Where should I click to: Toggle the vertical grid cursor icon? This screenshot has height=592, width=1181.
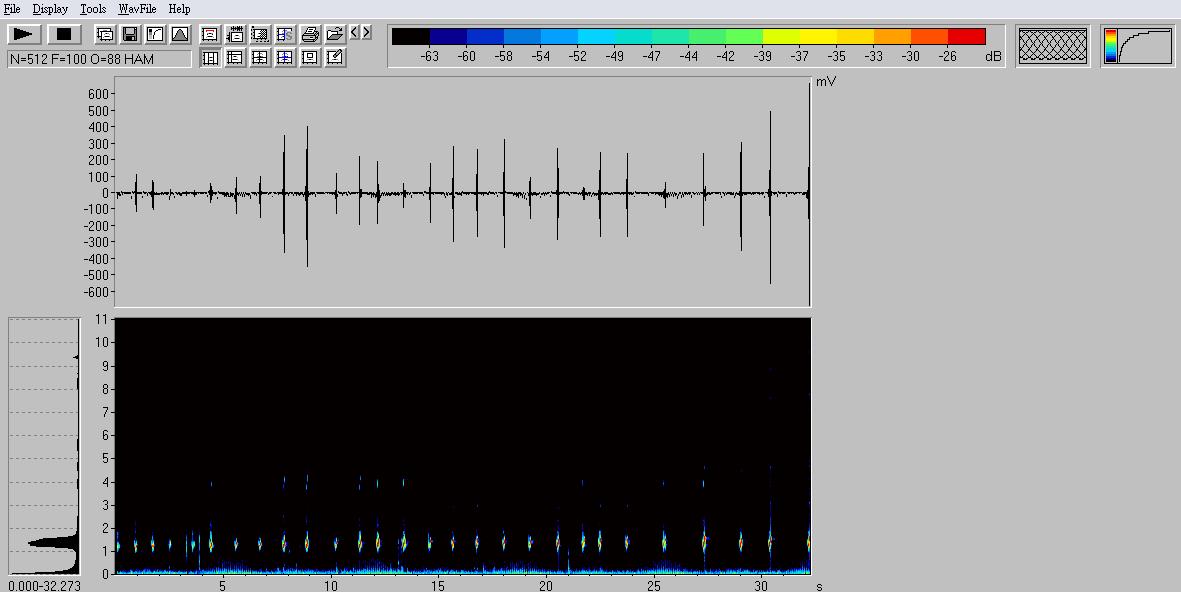click(x=210, y=58)
